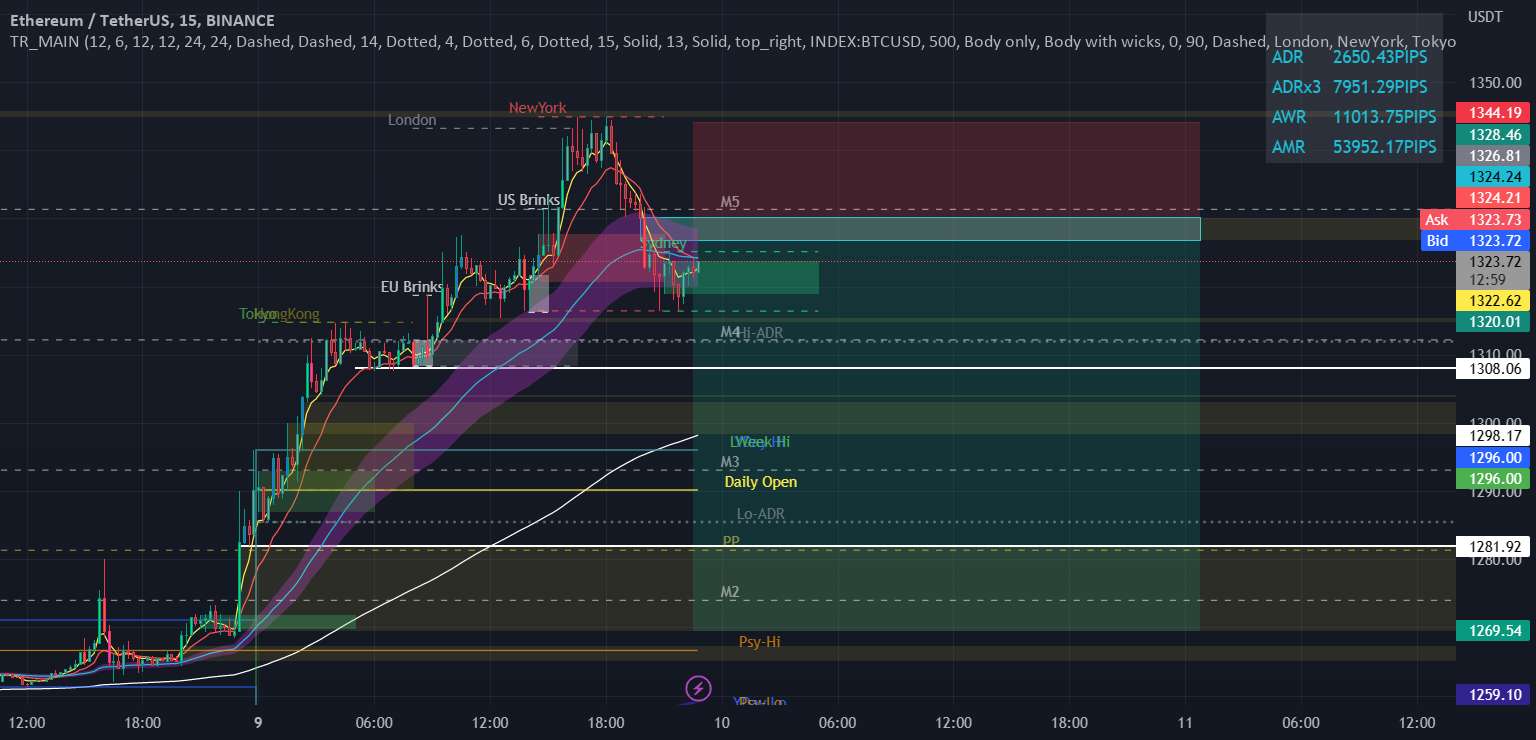Click the M3 pivot level label
This screenshot has width=1536, height=740.
coord(730,462)
